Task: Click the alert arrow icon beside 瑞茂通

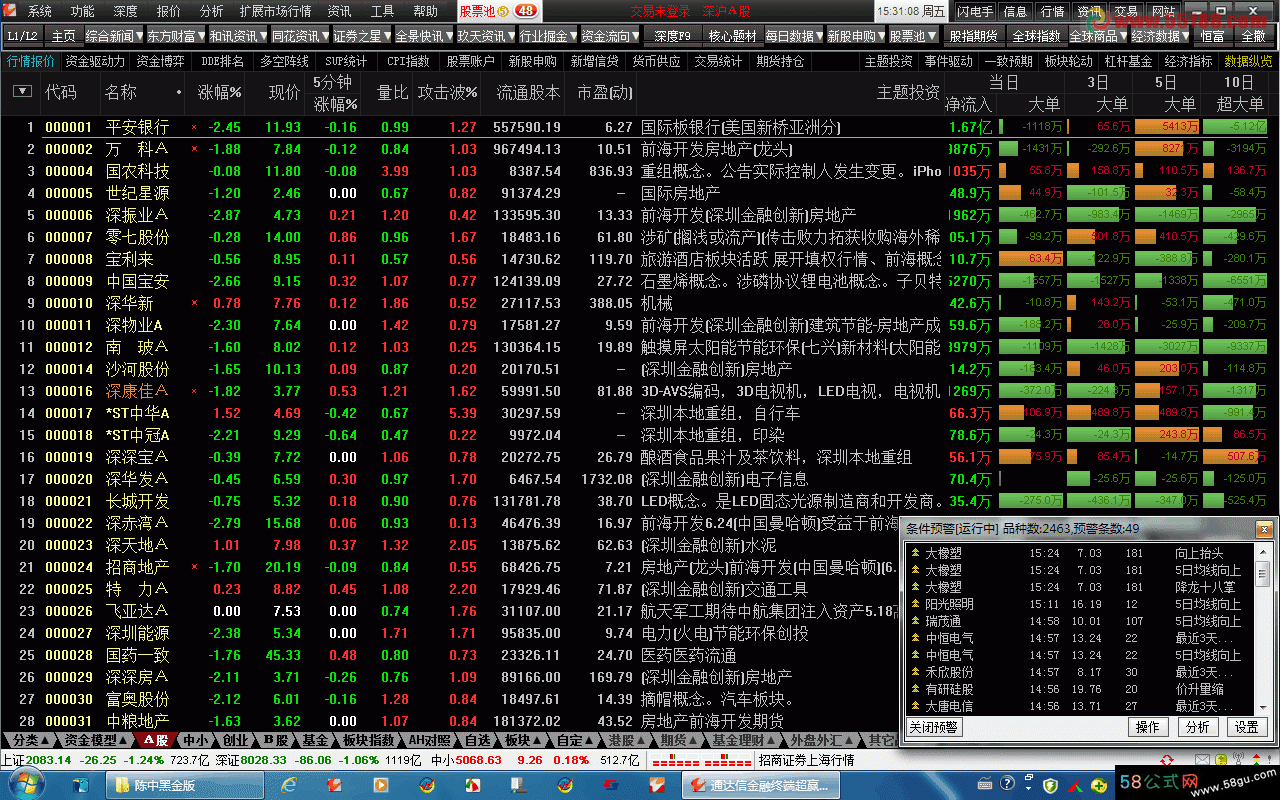Action: pyautogui.click(x=915, y=621)
